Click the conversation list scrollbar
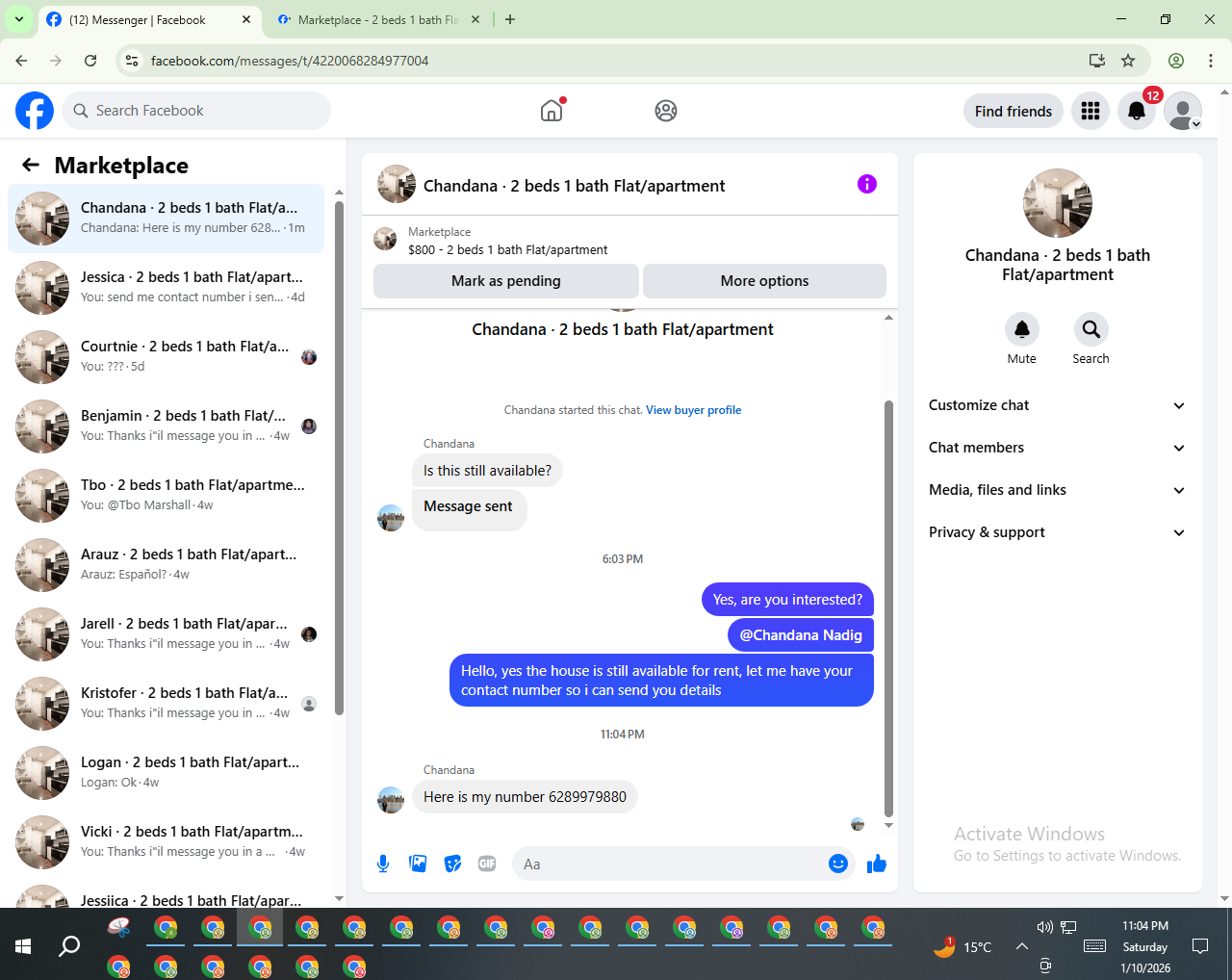 [339, 457]
